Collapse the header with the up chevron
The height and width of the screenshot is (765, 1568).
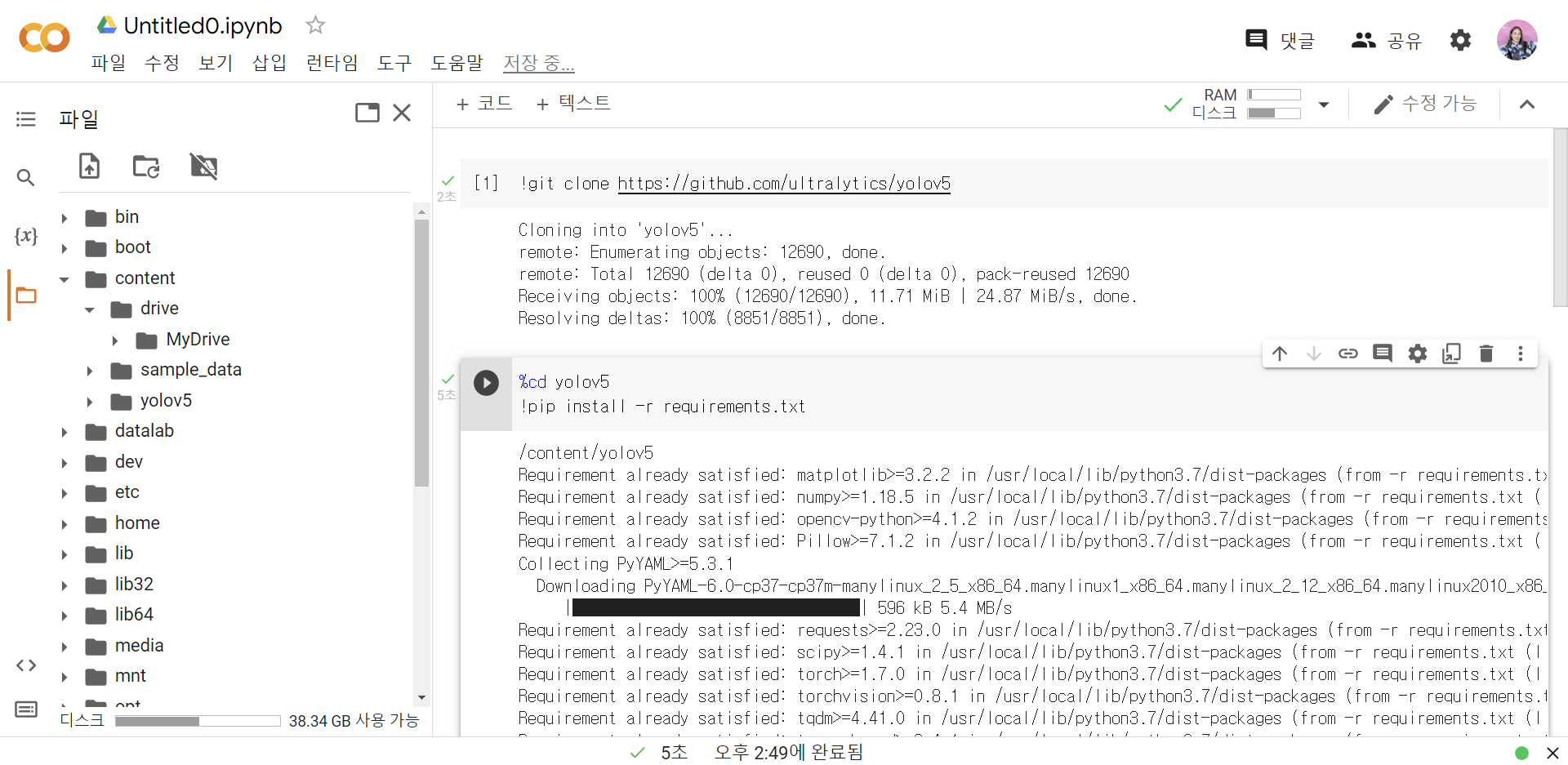pos(1527,105)
